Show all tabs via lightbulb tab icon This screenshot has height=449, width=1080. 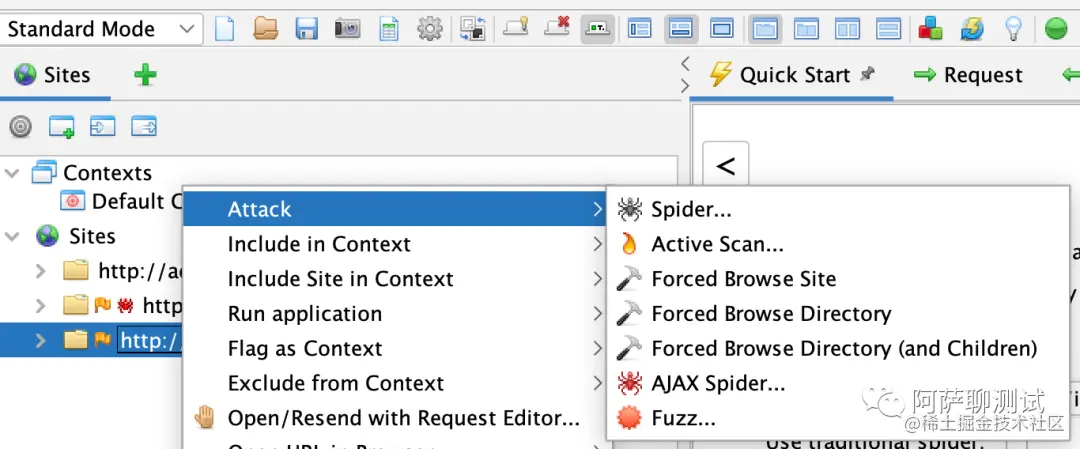click(515, 28)
